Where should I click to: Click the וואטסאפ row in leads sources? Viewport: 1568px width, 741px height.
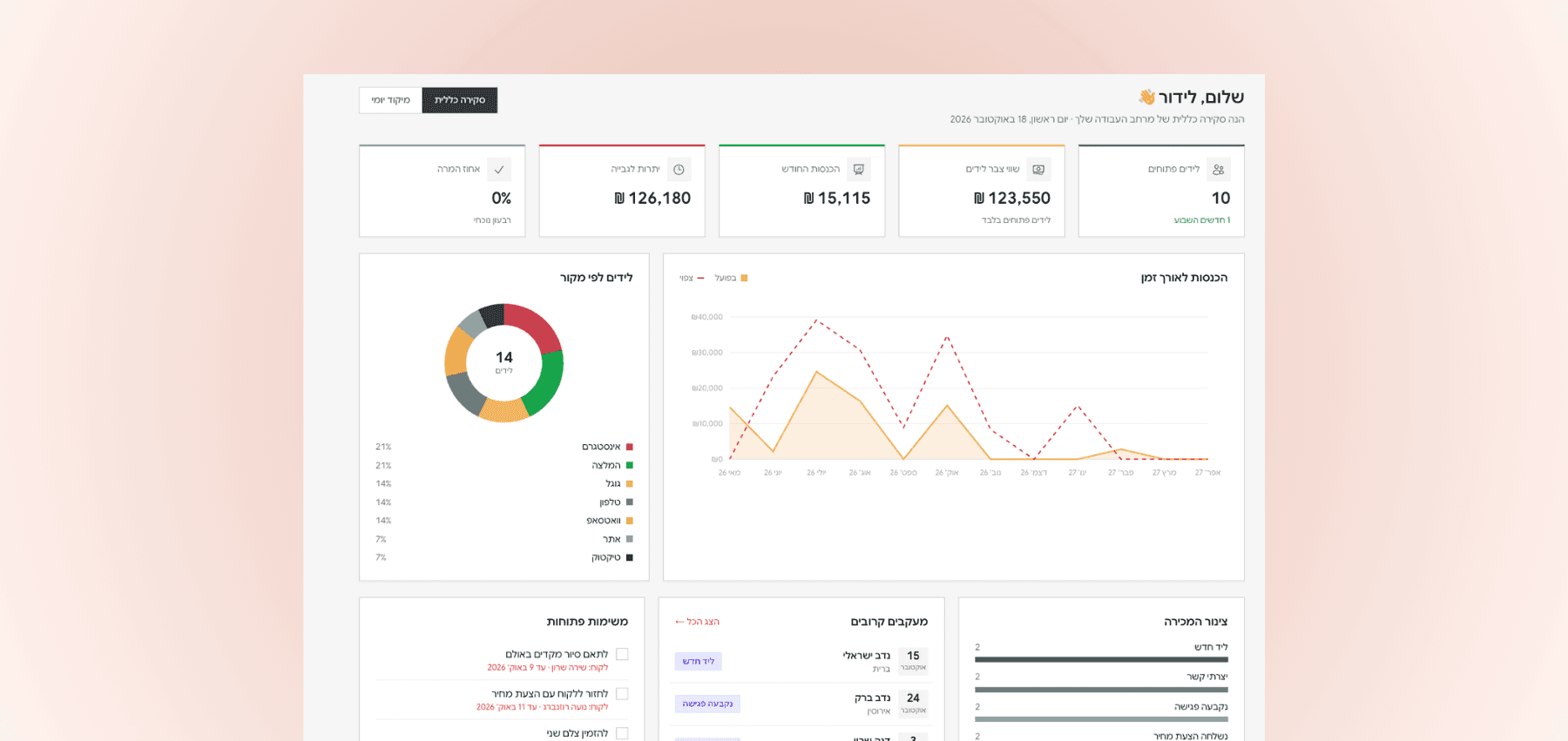[504, 521]
